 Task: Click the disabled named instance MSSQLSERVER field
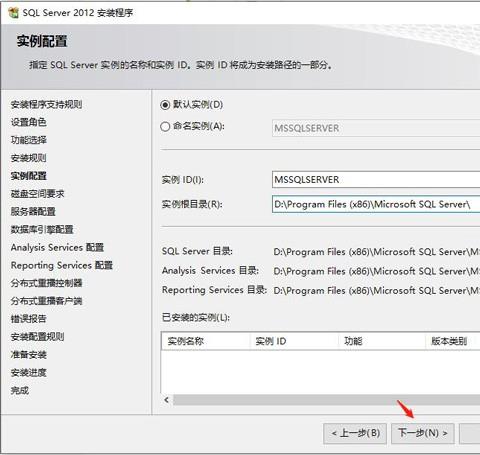tap(376, 128)
